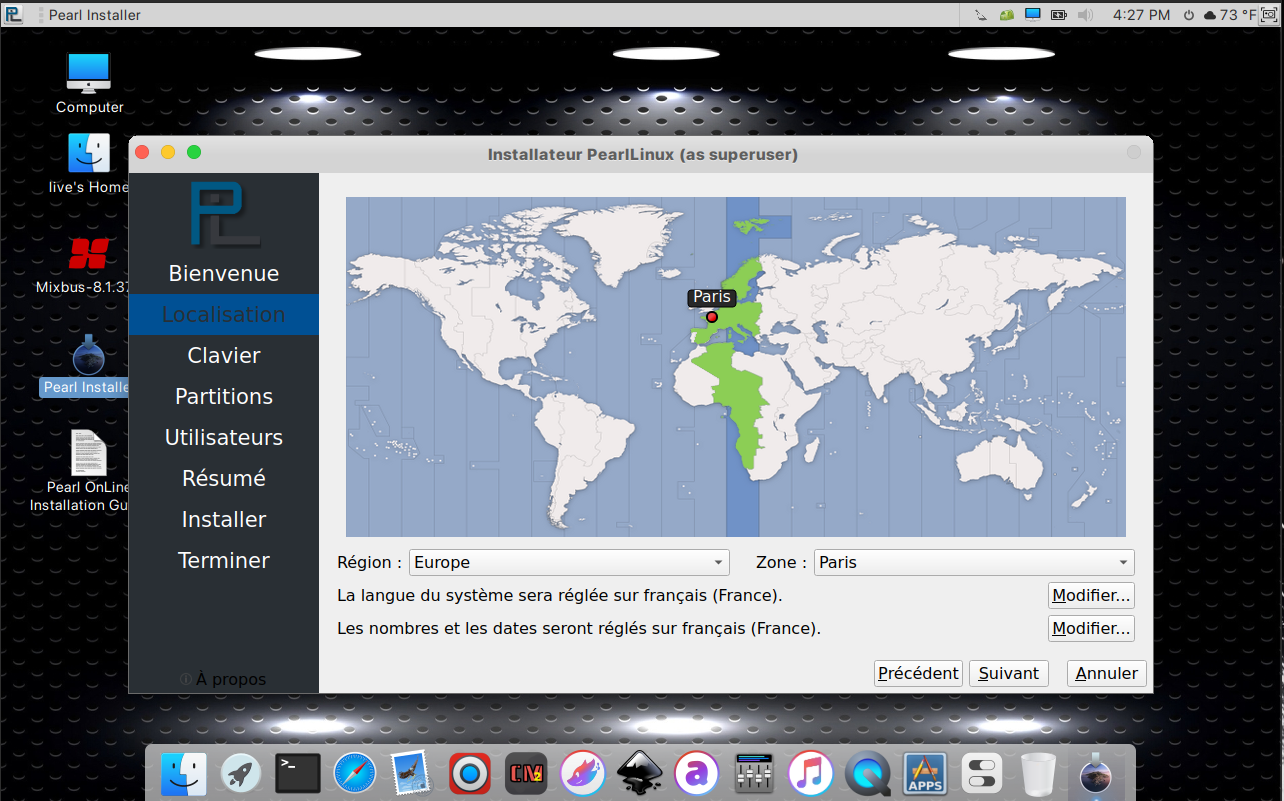Viewport: 1284px width, 801px height.
Task: Expand the Zone dropdown showing Paris
Action: tap(974, 562)
